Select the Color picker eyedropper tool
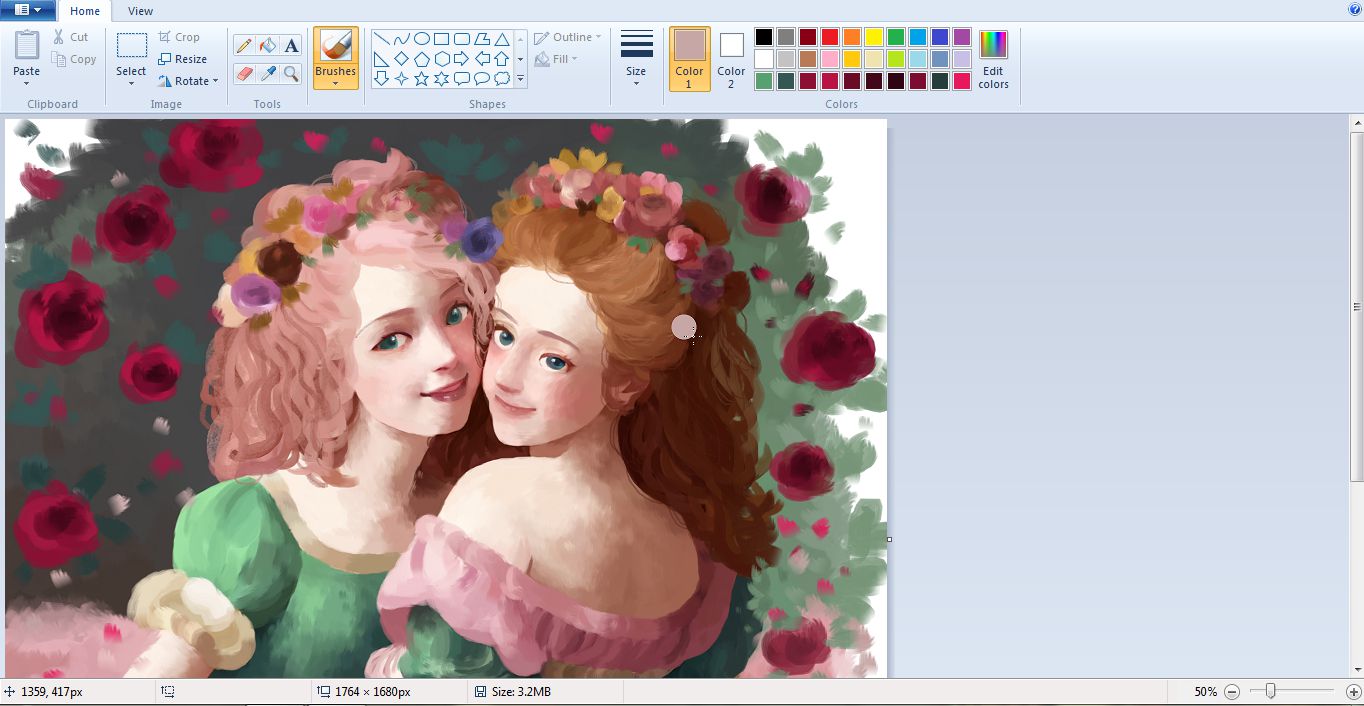The height and width of the screenshot is (706, 1364). pyautogui.click(x=267, y=74)
